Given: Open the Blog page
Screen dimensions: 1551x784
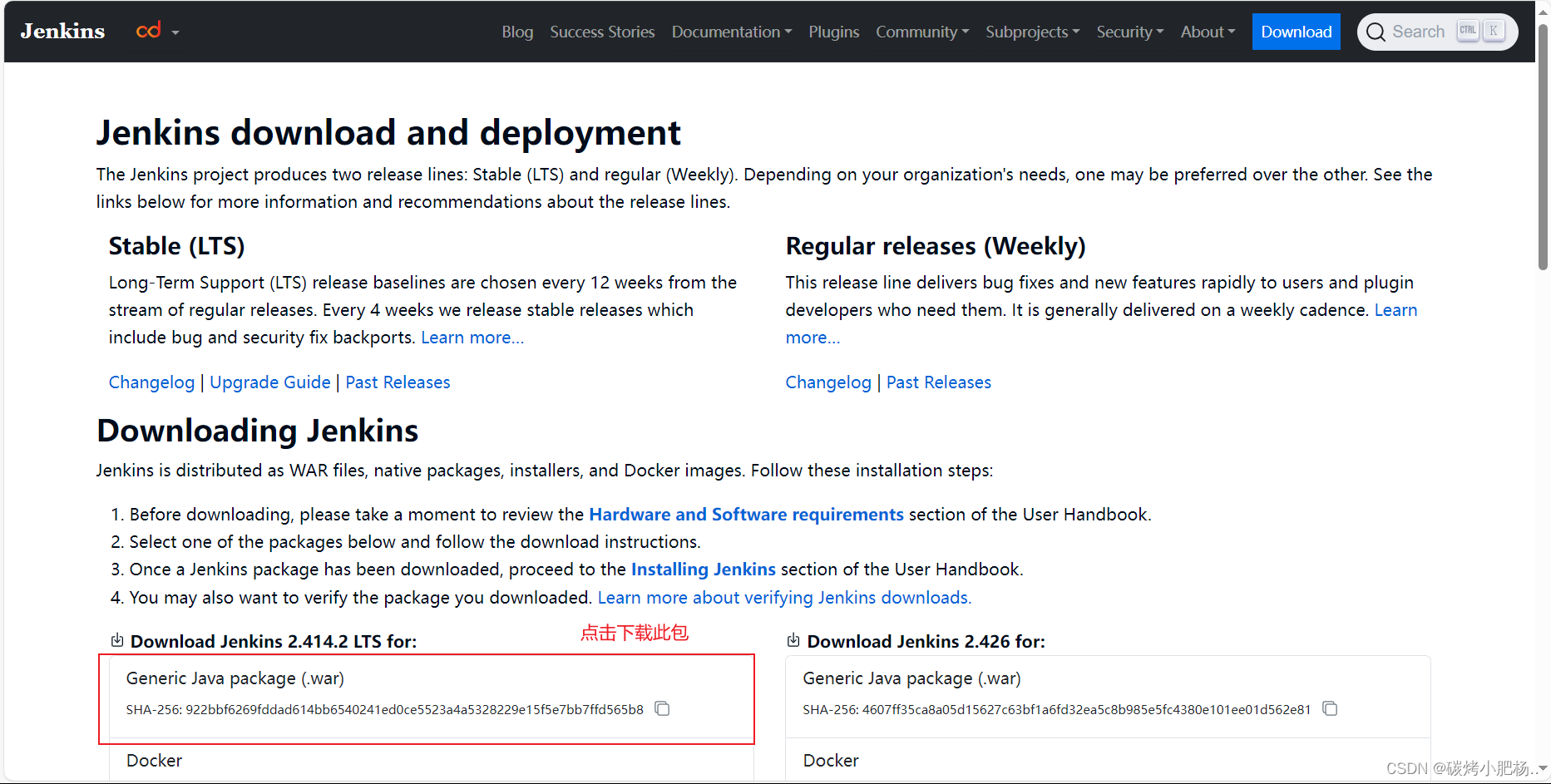Looking at the screenshot, I should pos(517,32).
